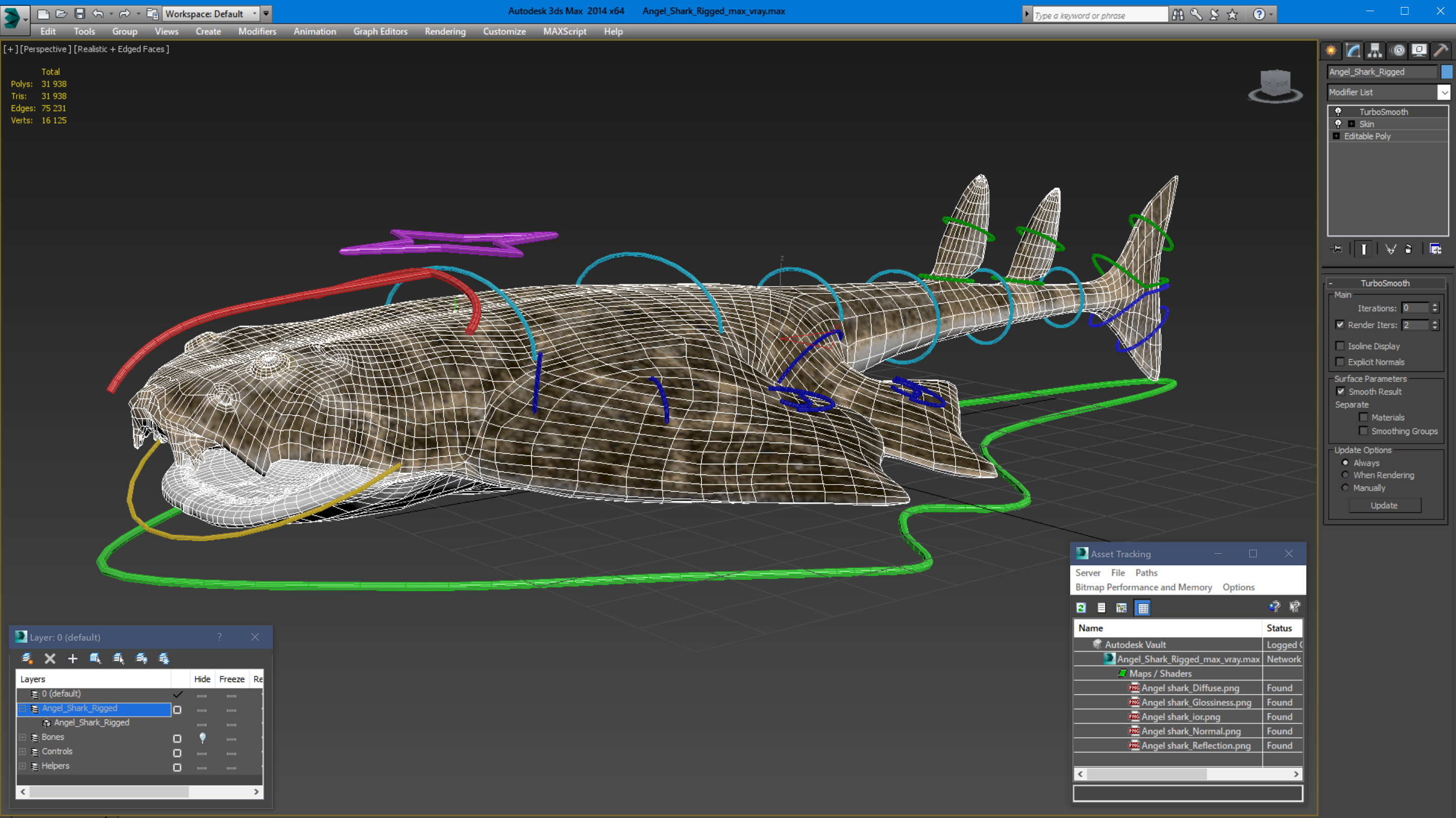The height and width of the screenshot is (818, 1456).
Task: Open the Graph Editors menu
Action: pyautogui.click(x=380, y=32)
